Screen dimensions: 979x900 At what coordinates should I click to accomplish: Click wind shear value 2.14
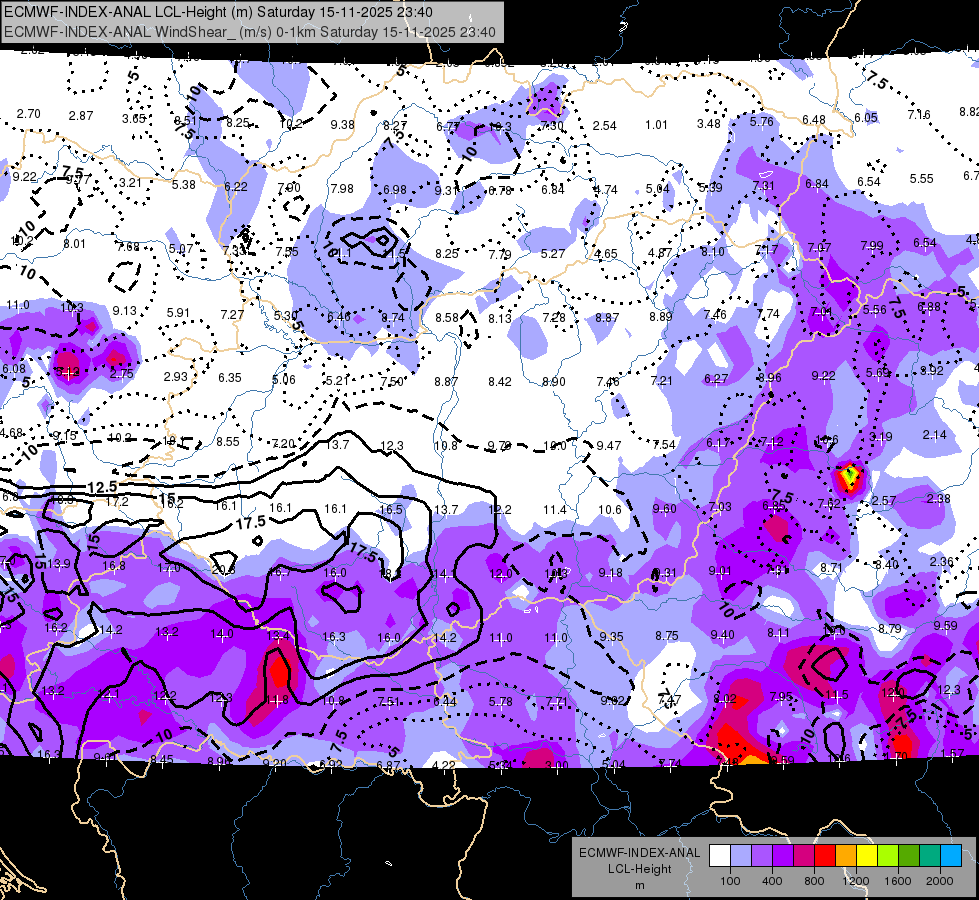[935, 435]
